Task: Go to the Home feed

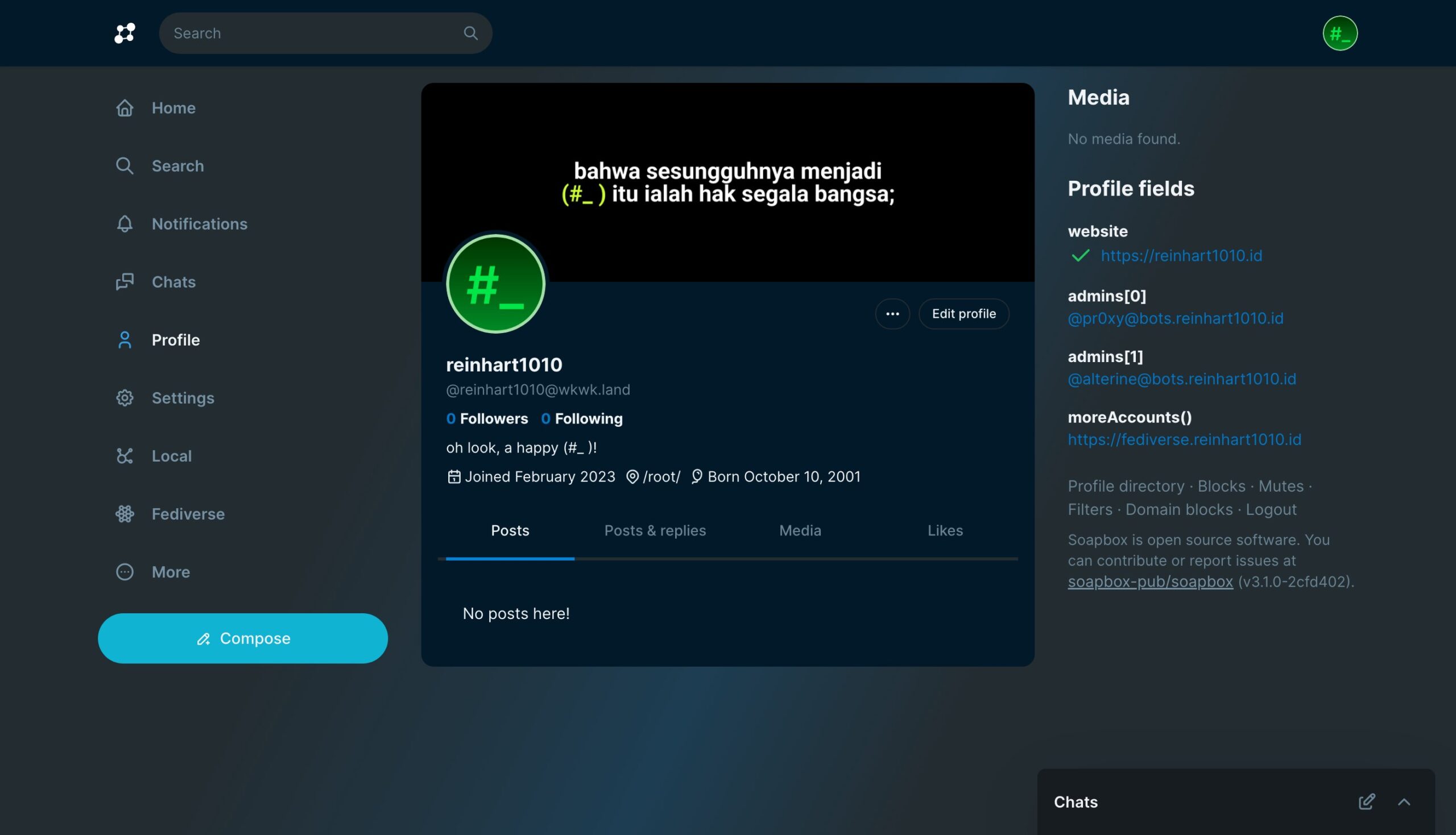Action: pyautogui.click(x=173, y=108)
